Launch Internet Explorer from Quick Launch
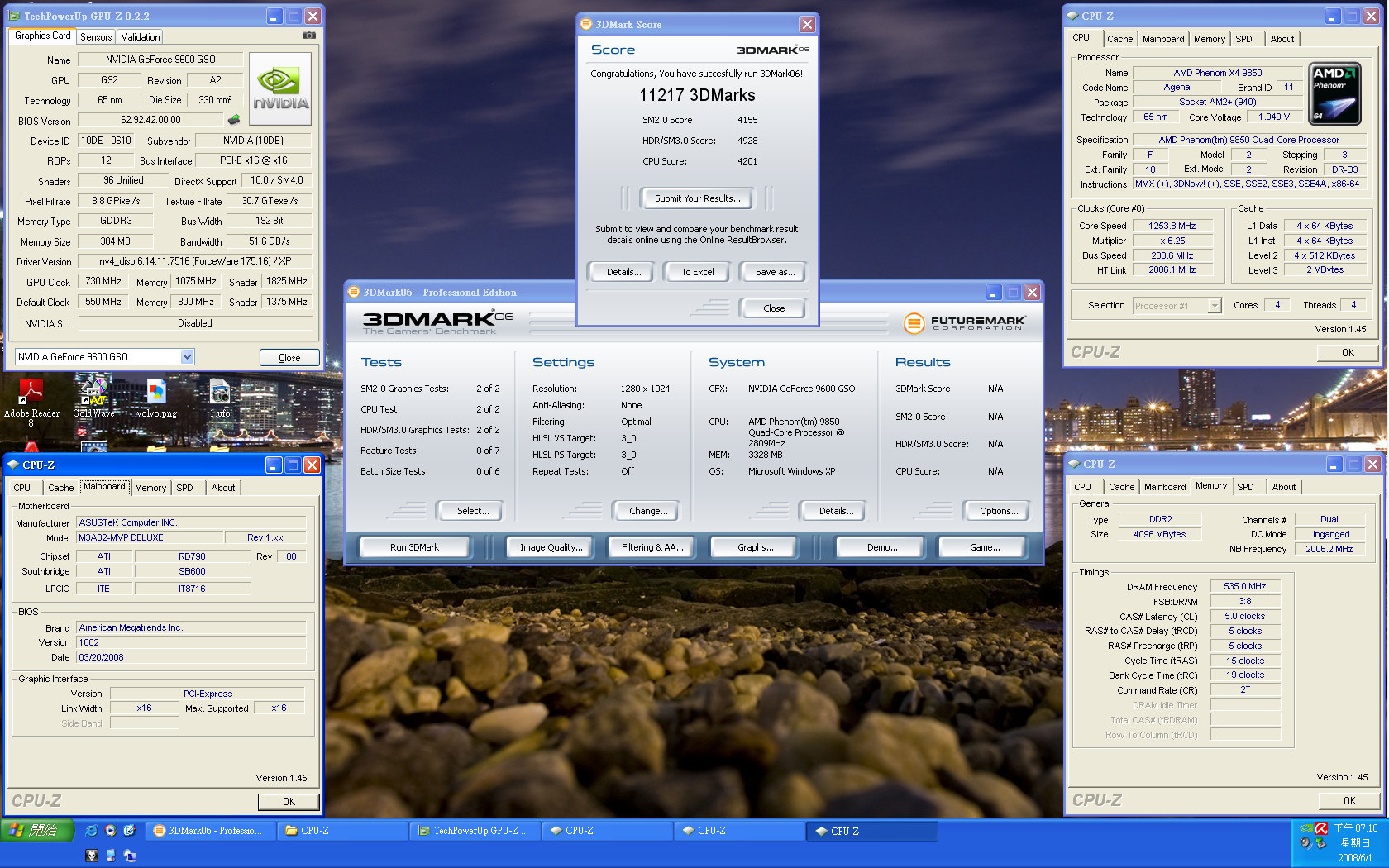 91,831
